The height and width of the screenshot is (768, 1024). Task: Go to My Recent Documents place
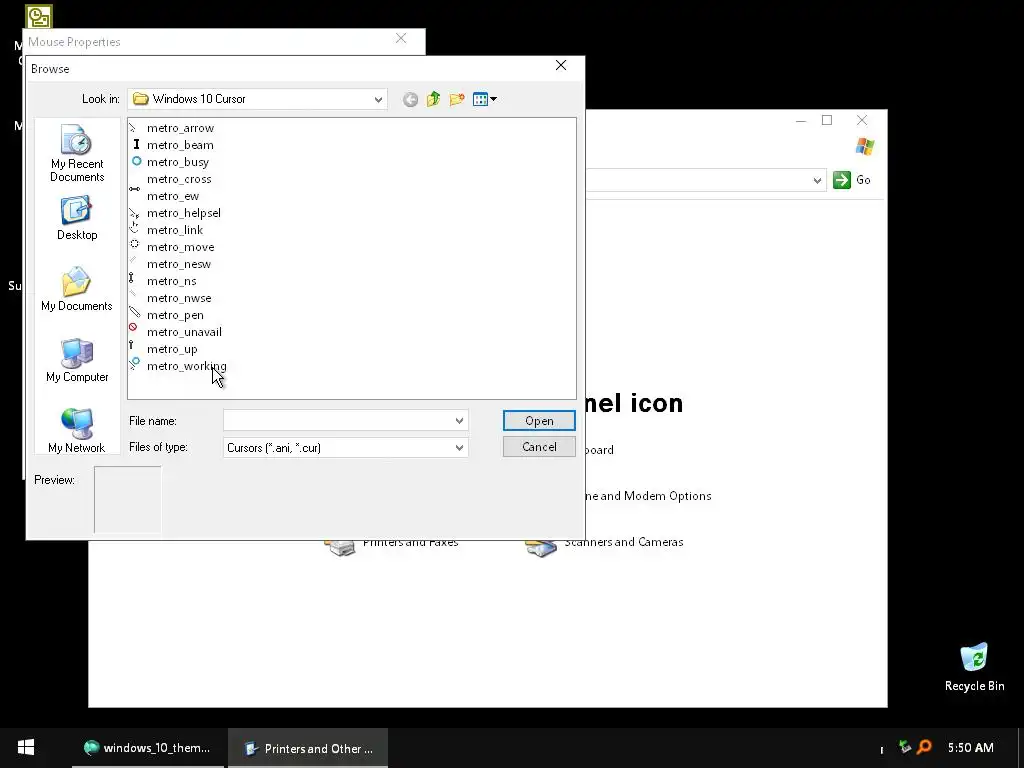(77, 153)
